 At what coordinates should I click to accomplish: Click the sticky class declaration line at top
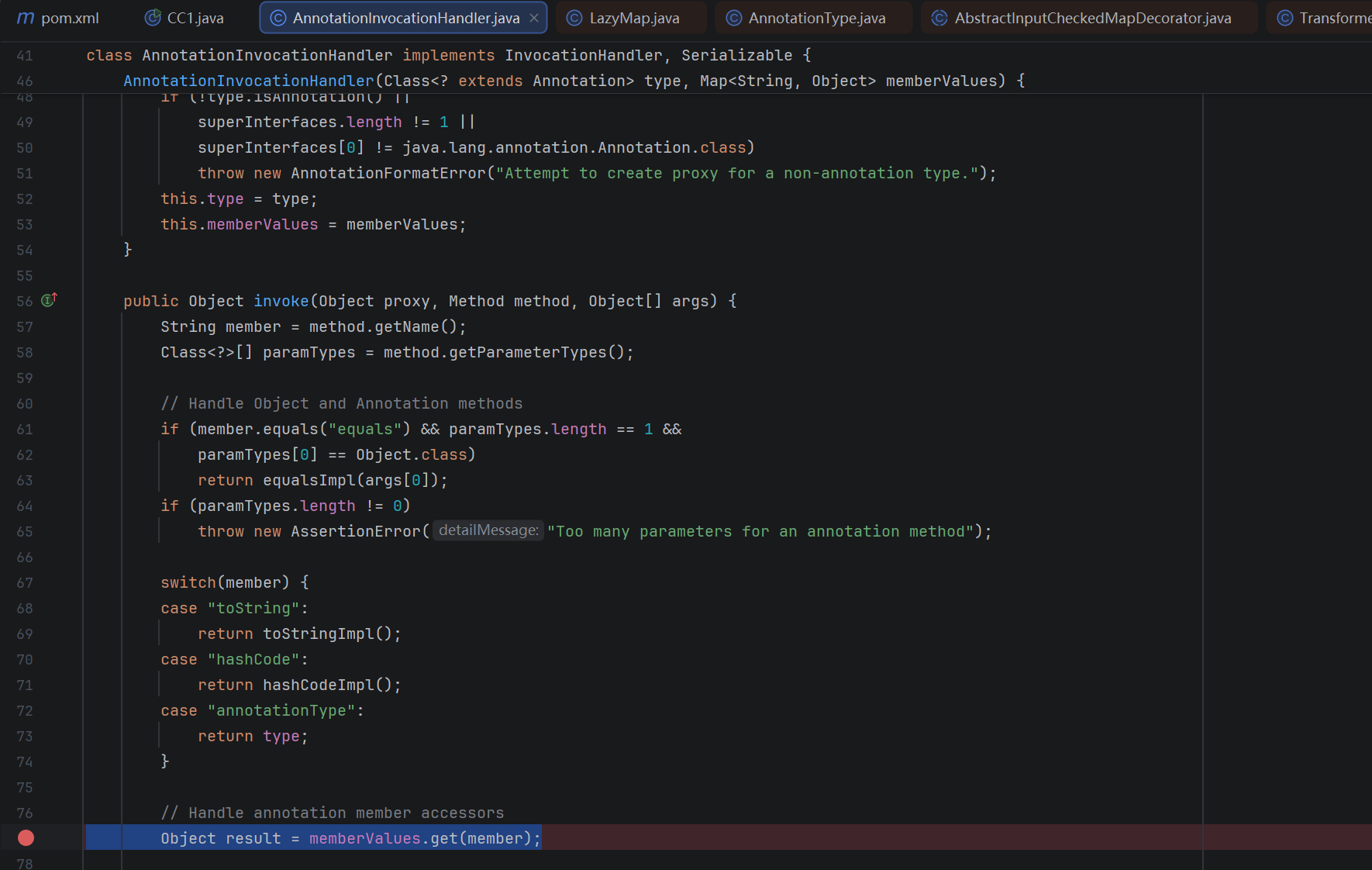pos(450,55)
